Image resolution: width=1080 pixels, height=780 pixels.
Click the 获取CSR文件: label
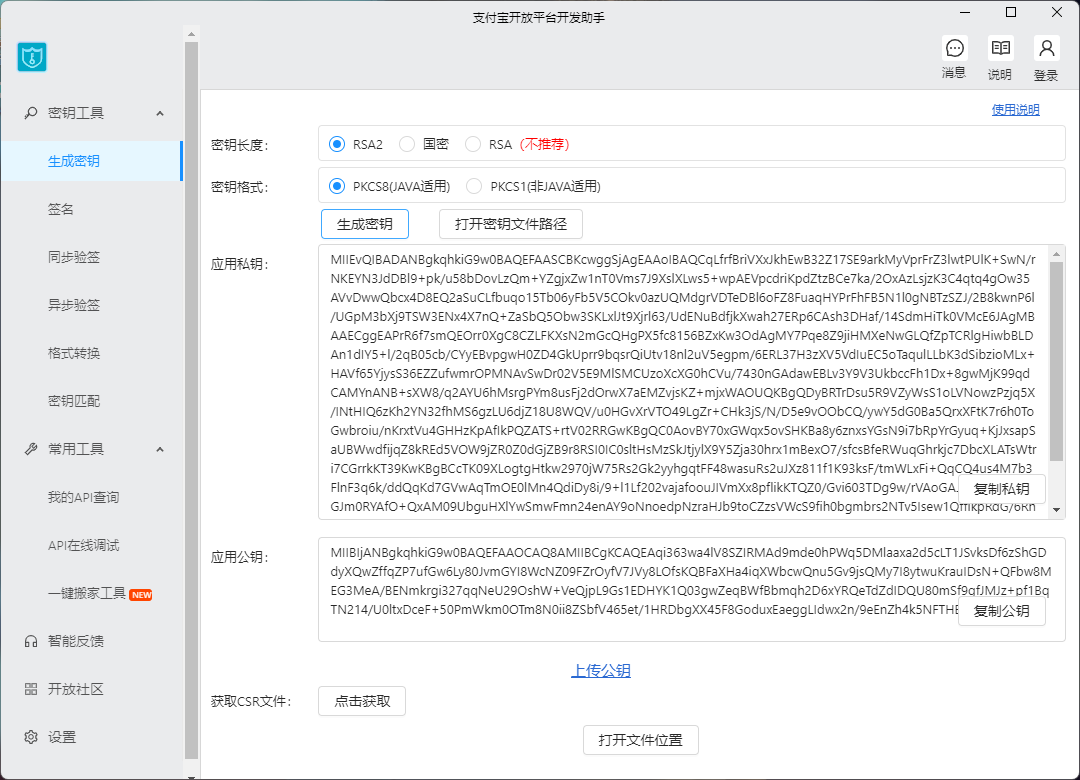(x=251, y=702)
